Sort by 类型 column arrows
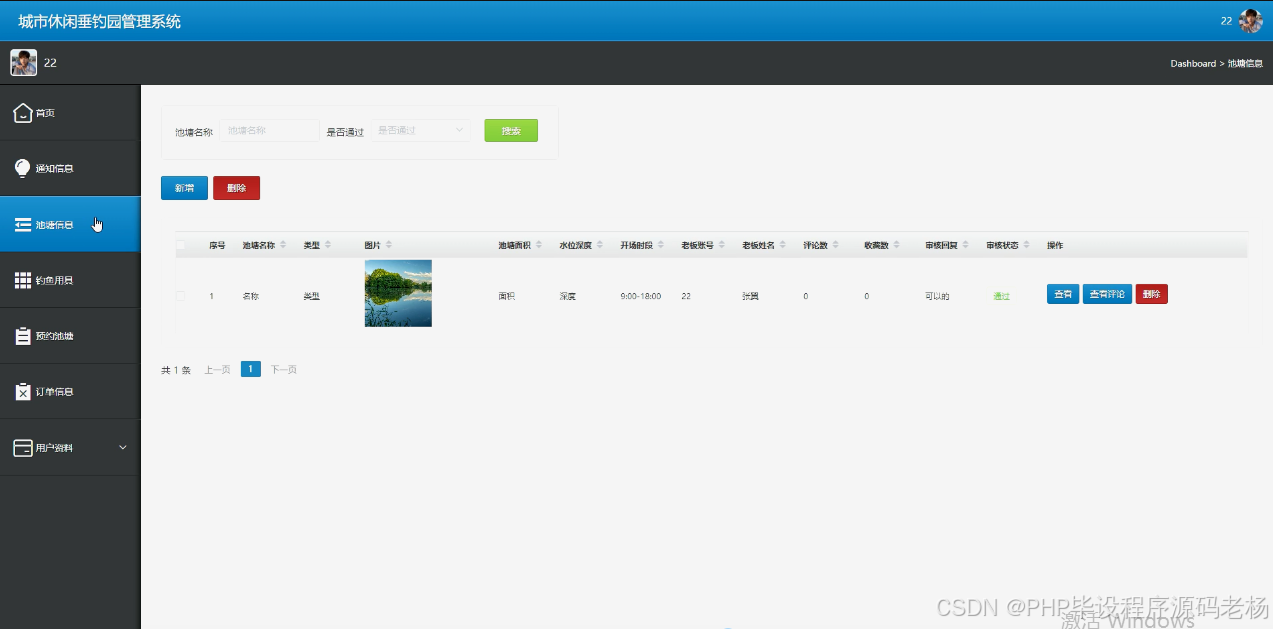 [x=328, y=245]
